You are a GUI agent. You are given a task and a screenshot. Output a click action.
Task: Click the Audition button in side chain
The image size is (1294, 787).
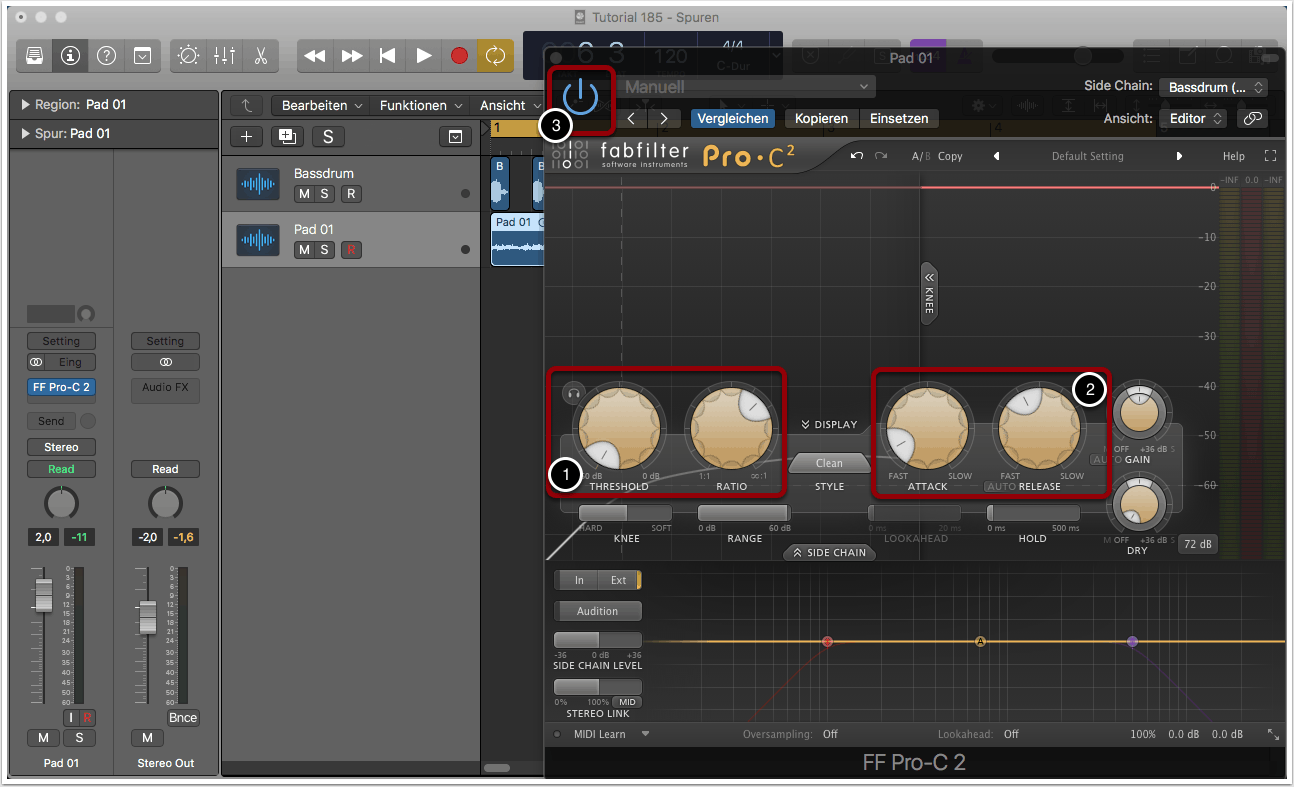(x=597, y=611)
